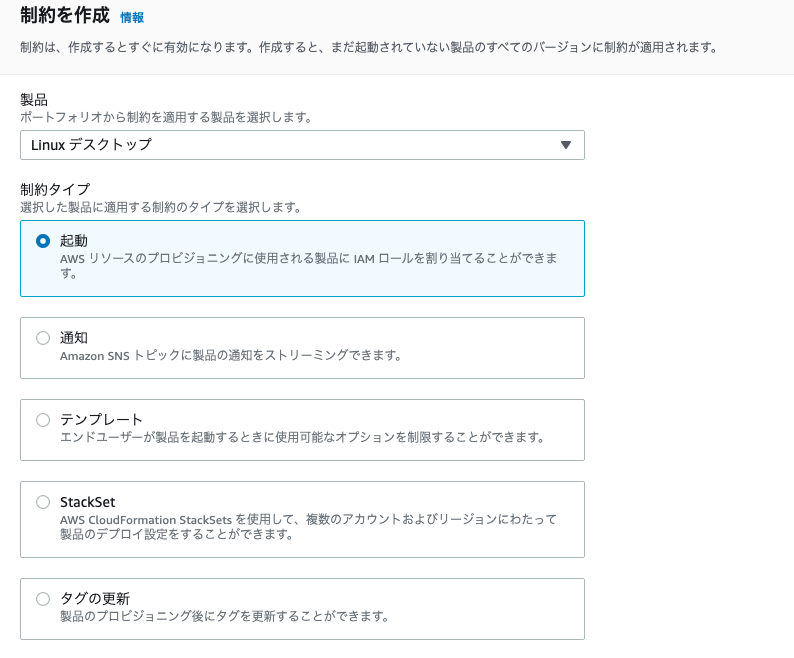Viewport: 794px width, 658px height.
Task: Click the 制約タイプ section heading
Action: tap(55, 189)
